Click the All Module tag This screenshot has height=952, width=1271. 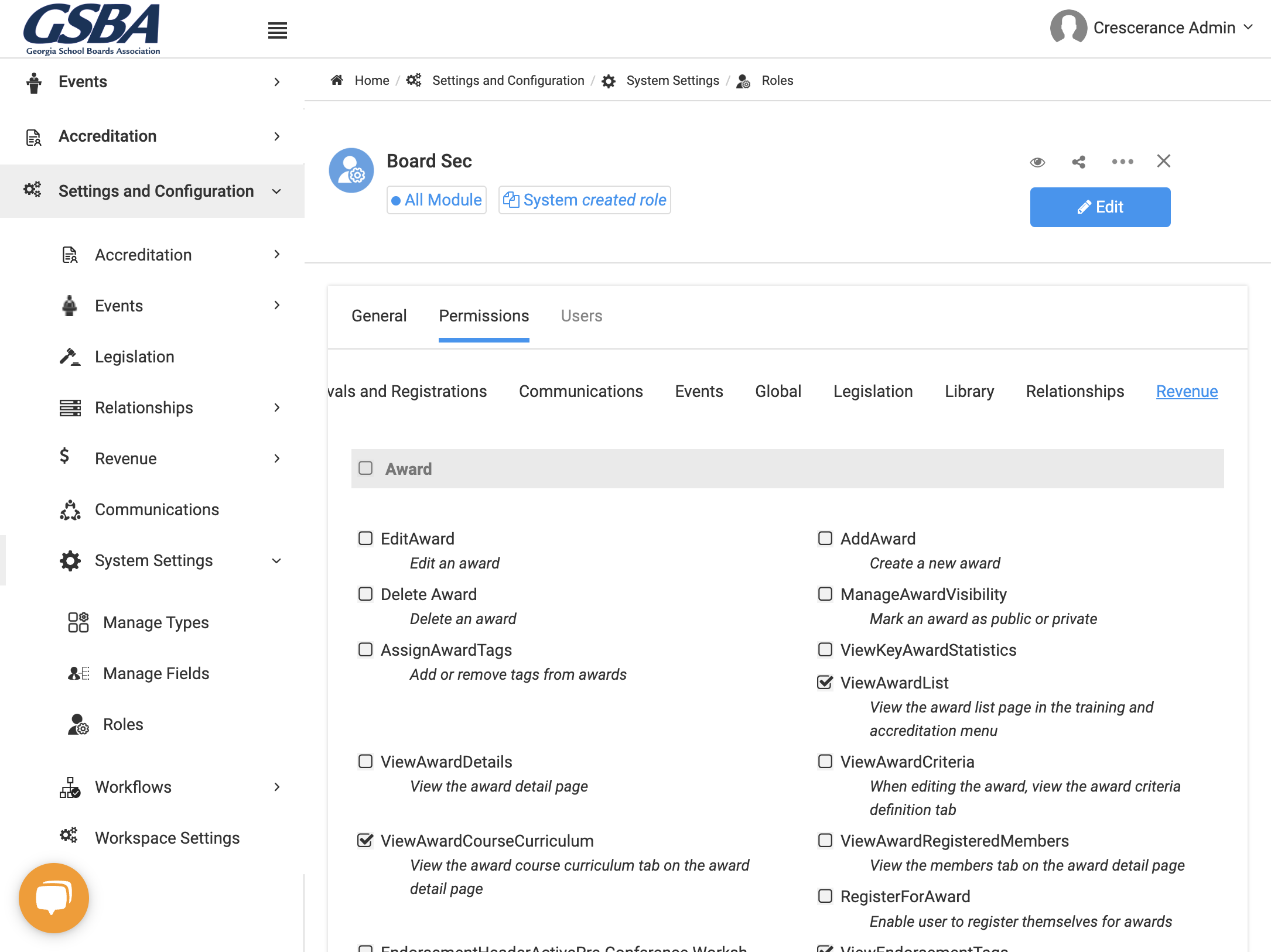coord(436,200)
